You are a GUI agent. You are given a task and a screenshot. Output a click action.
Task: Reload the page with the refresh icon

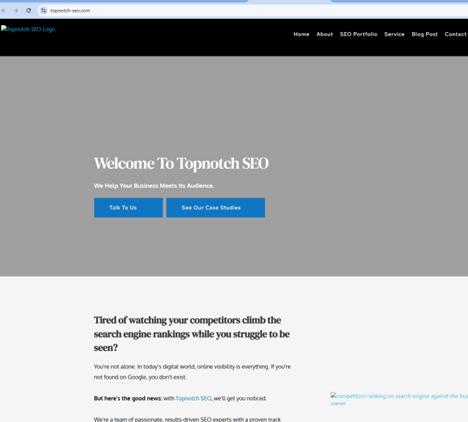tap(29, 11)
